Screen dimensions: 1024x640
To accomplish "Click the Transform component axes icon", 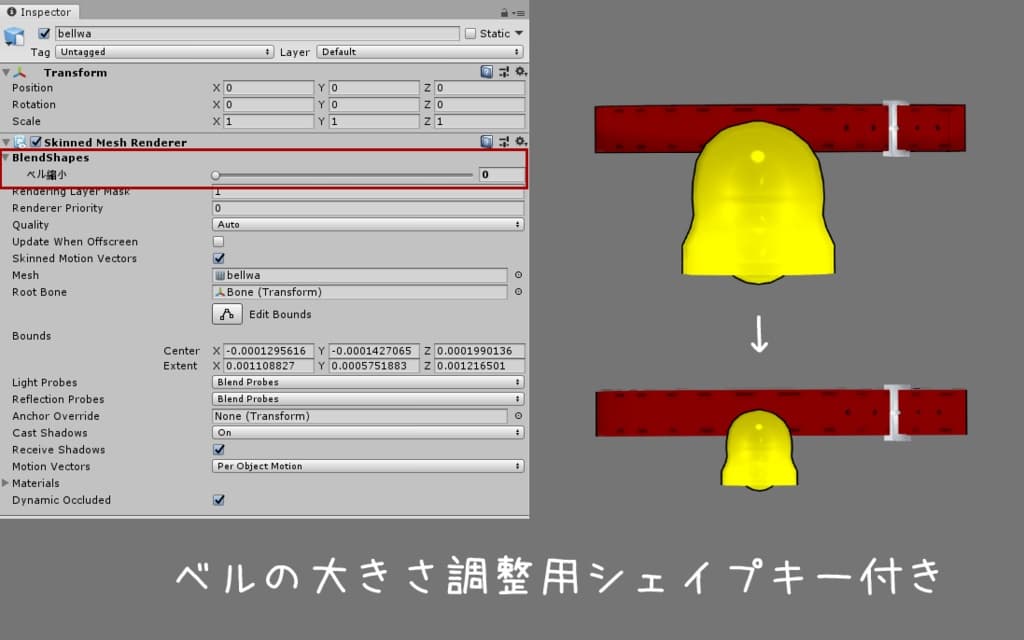I will 20,72.
